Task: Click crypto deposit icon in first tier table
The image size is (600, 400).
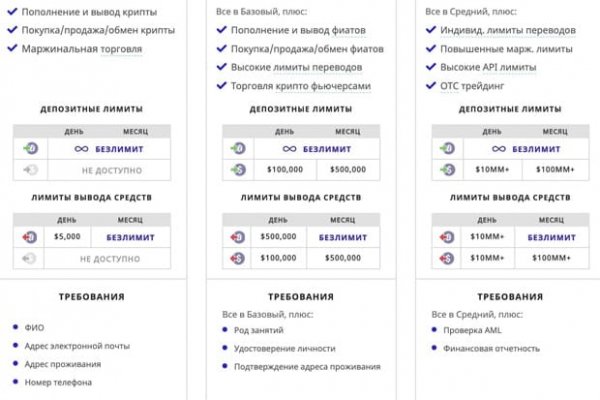Action: [x=31, y=149]
